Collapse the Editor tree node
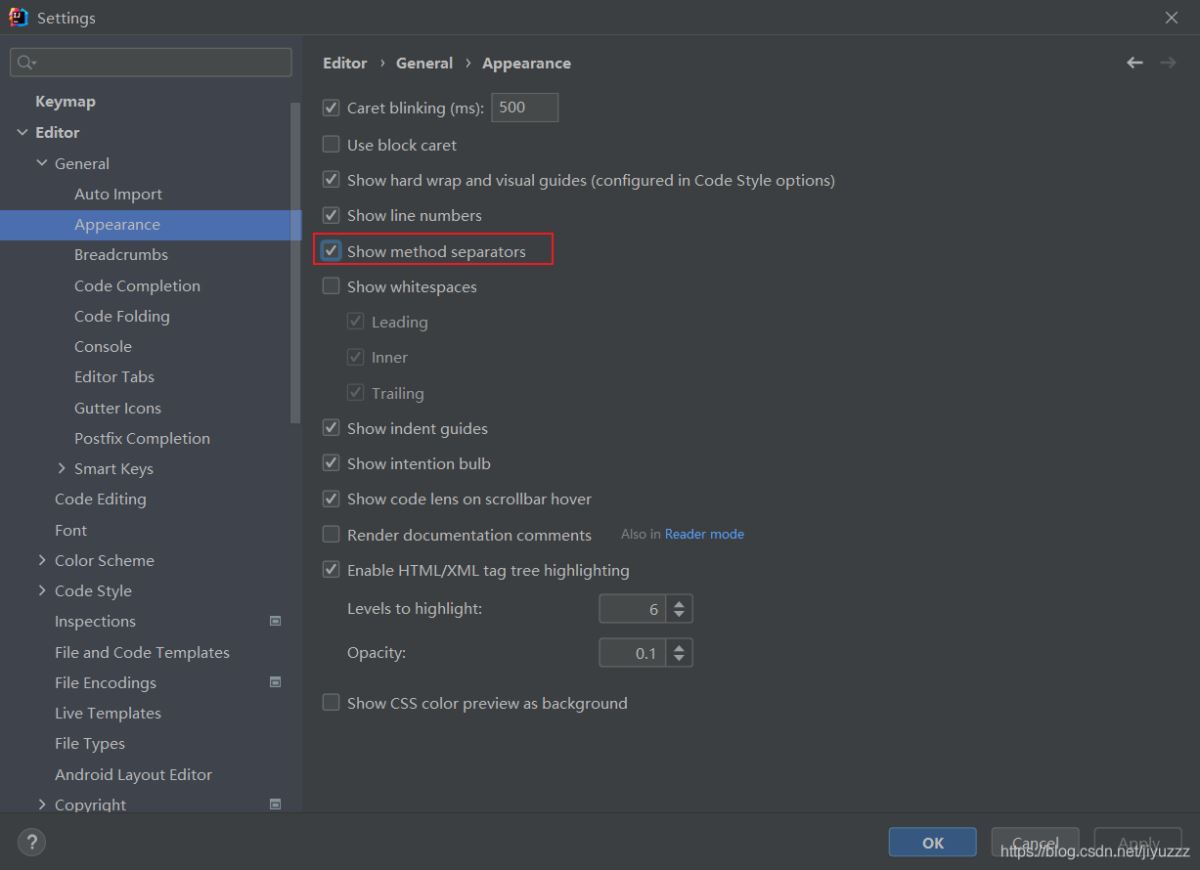Image resolution: width=1200 pixels, height=870 pixels. tap(22, 132)
